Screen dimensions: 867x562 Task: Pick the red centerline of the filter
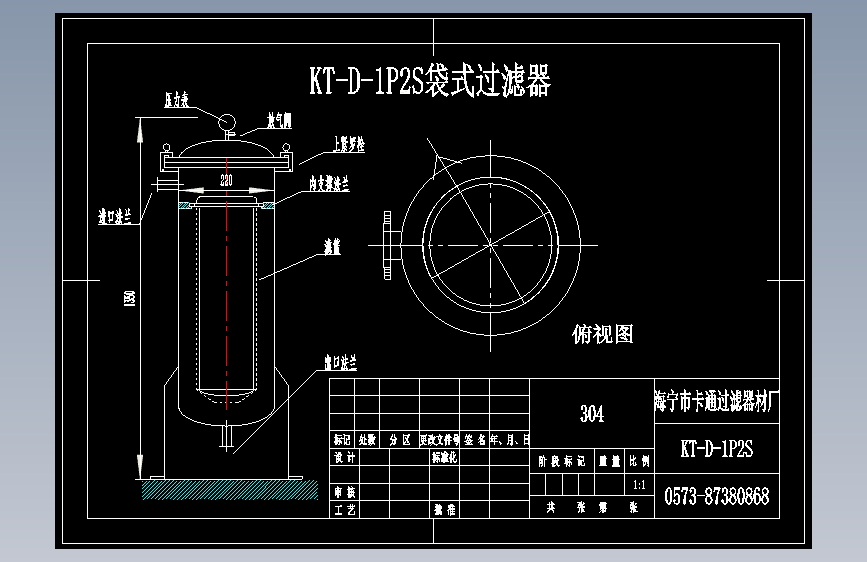coord(227,284)
